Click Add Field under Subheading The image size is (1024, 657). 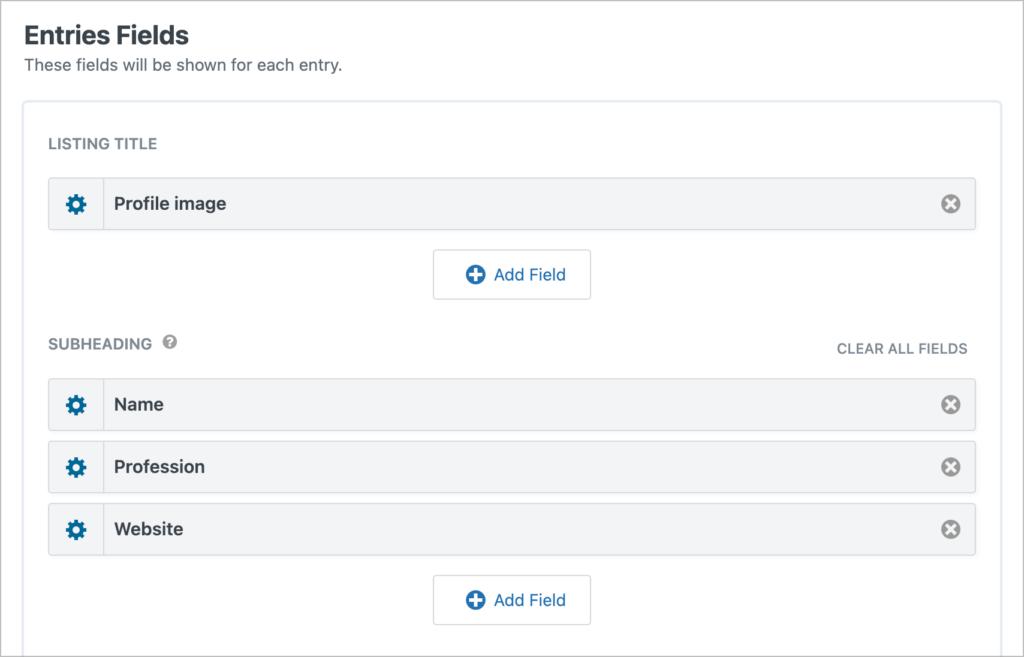pyautogui.click(x=511, y=600)
